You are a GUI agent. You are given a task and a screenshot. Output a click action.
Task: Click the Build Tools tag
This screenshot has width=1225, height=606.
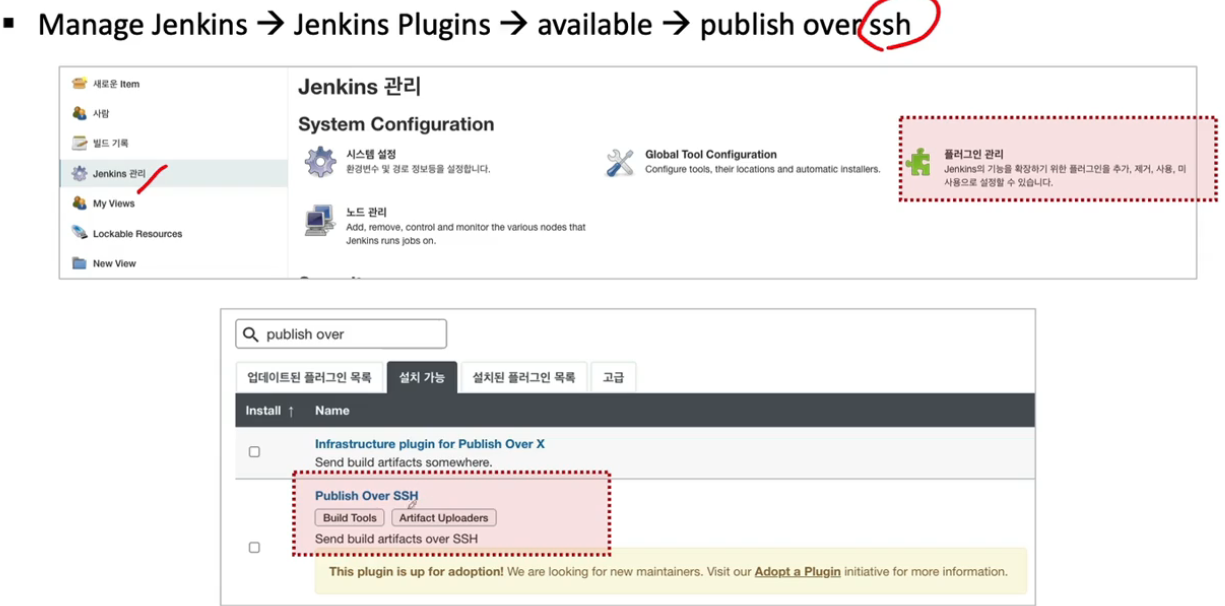(350, 518)
